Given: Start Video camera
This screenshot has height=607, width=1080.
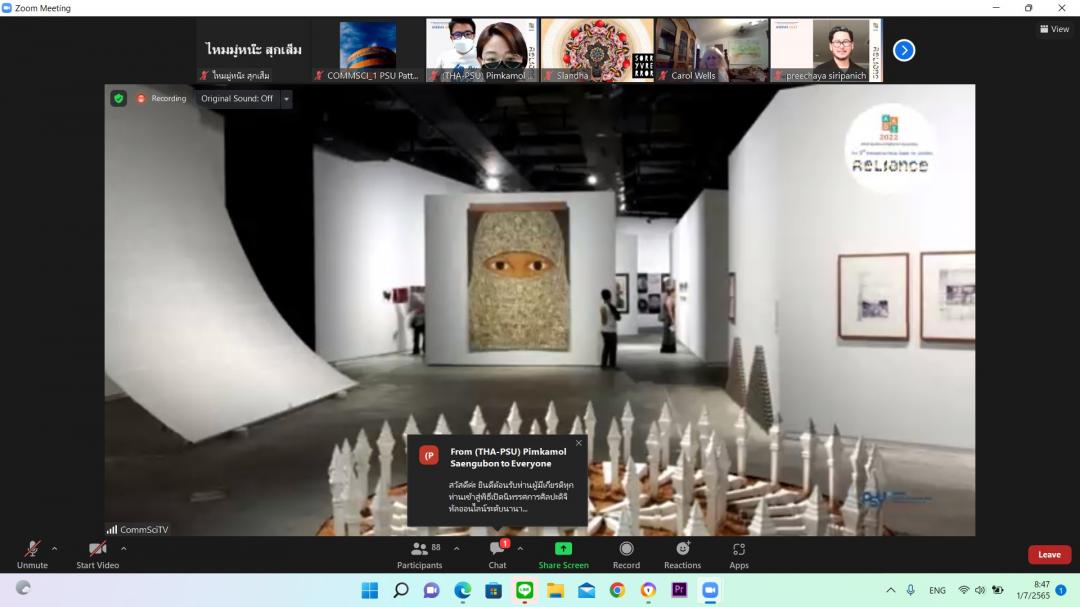Looking at the screenshot, I should coord(97,554).
